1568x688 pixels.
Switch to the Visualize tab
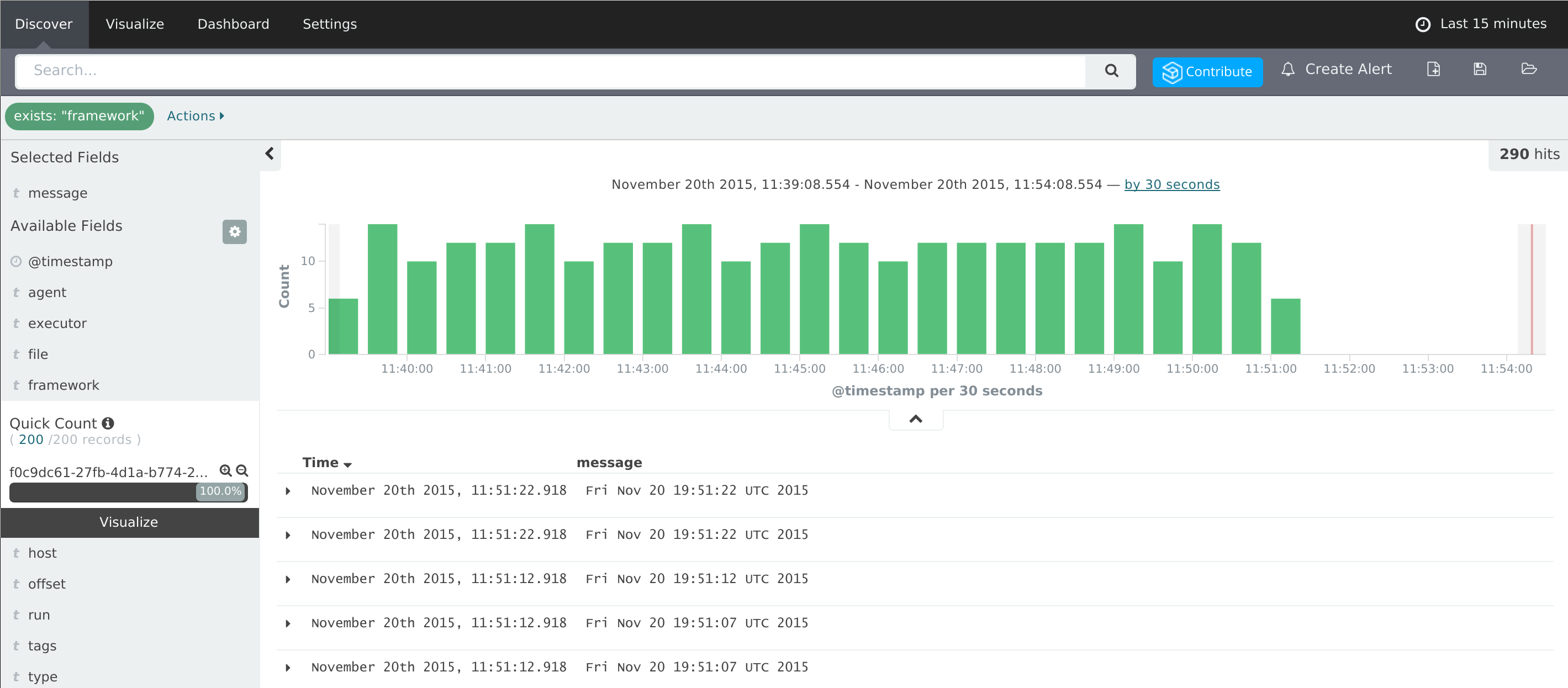coord(135,24)
